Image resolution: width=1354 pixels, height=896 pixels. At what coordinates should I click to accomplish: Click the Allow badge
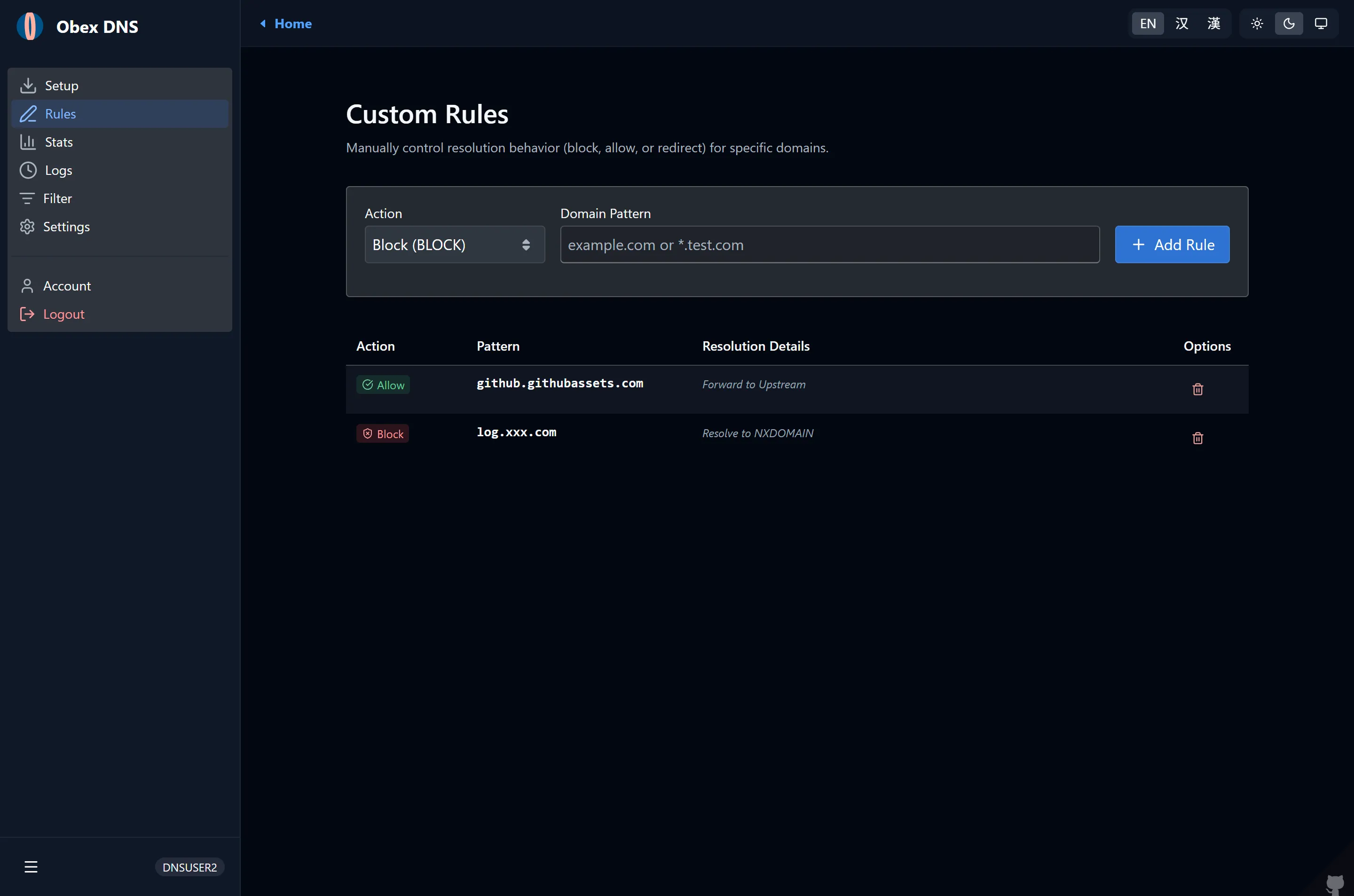[383, 385]
